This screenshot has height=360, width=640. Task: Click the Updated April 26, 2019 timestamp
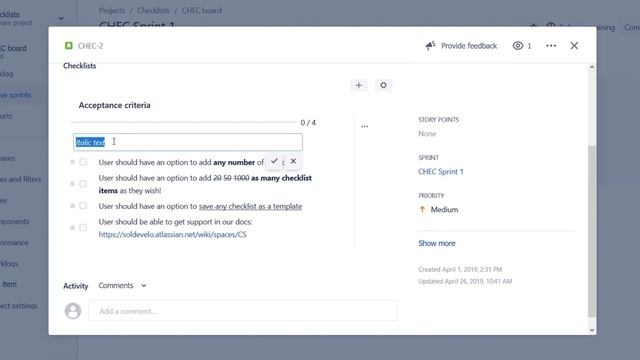click(x=465, y=281)
